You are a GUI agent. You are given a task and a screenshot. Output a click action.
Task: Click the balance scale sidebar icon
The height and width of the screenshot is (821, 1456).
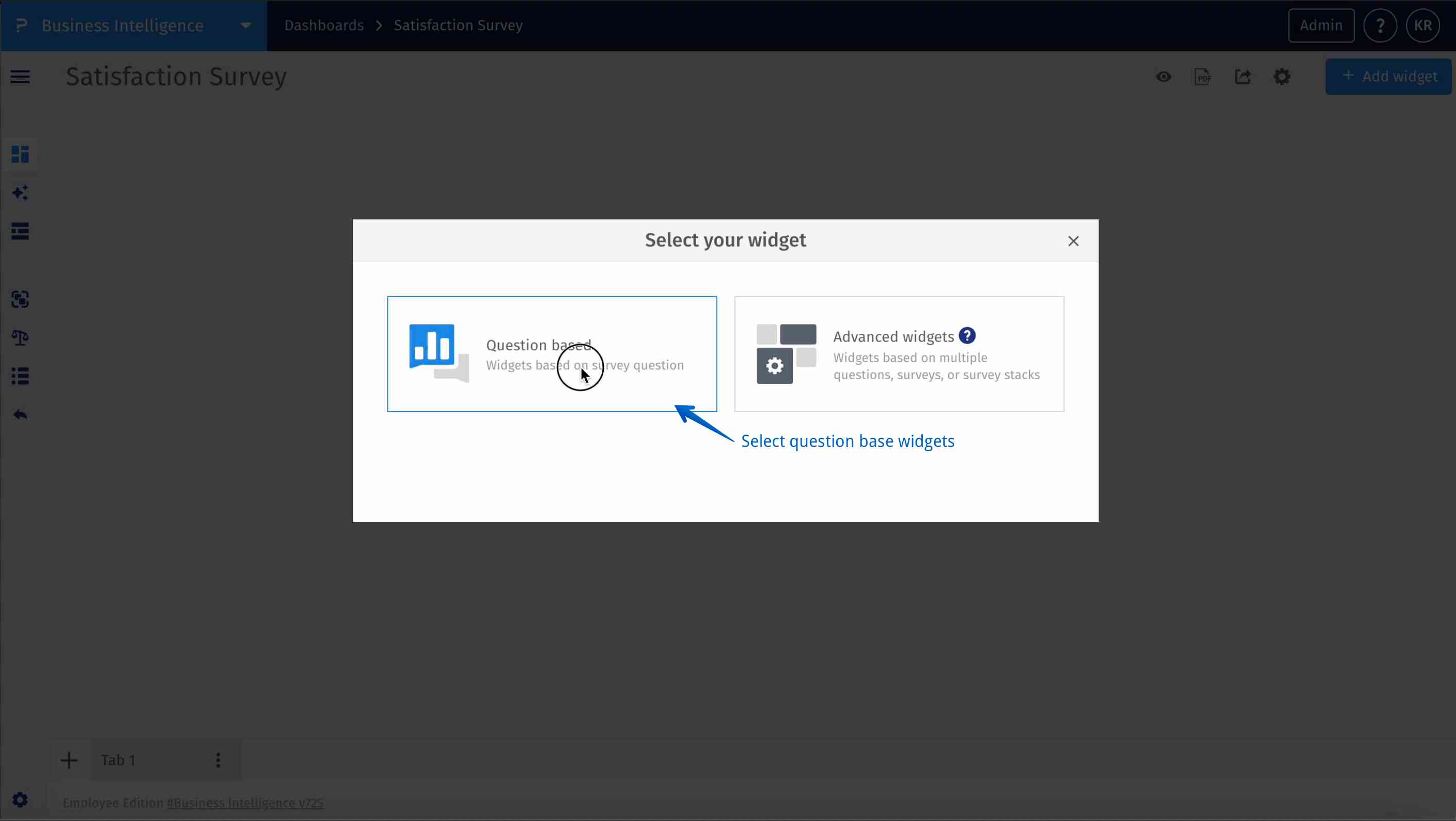tap(20, 338)
